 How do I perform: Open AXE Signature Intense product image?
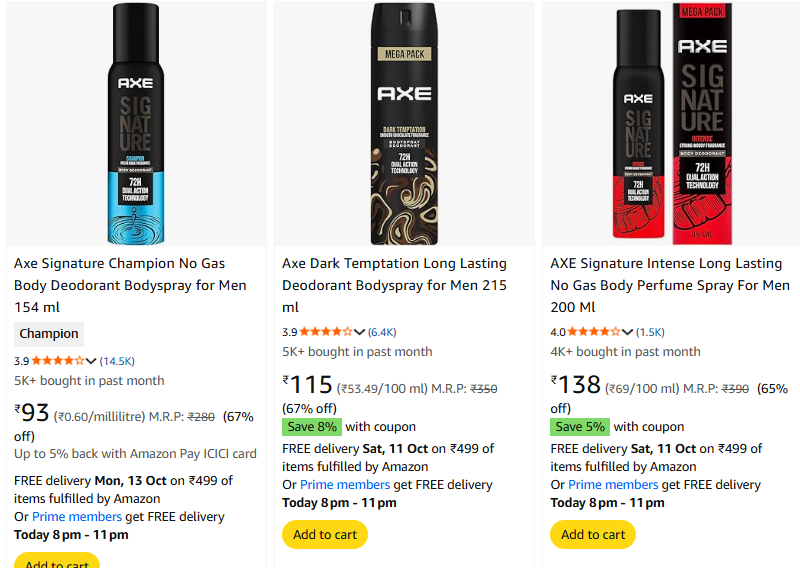672,124
